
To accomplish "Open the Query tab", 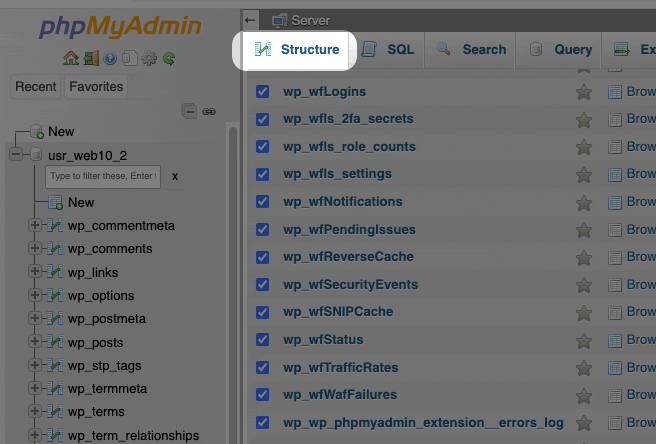I will pos(559,49).
